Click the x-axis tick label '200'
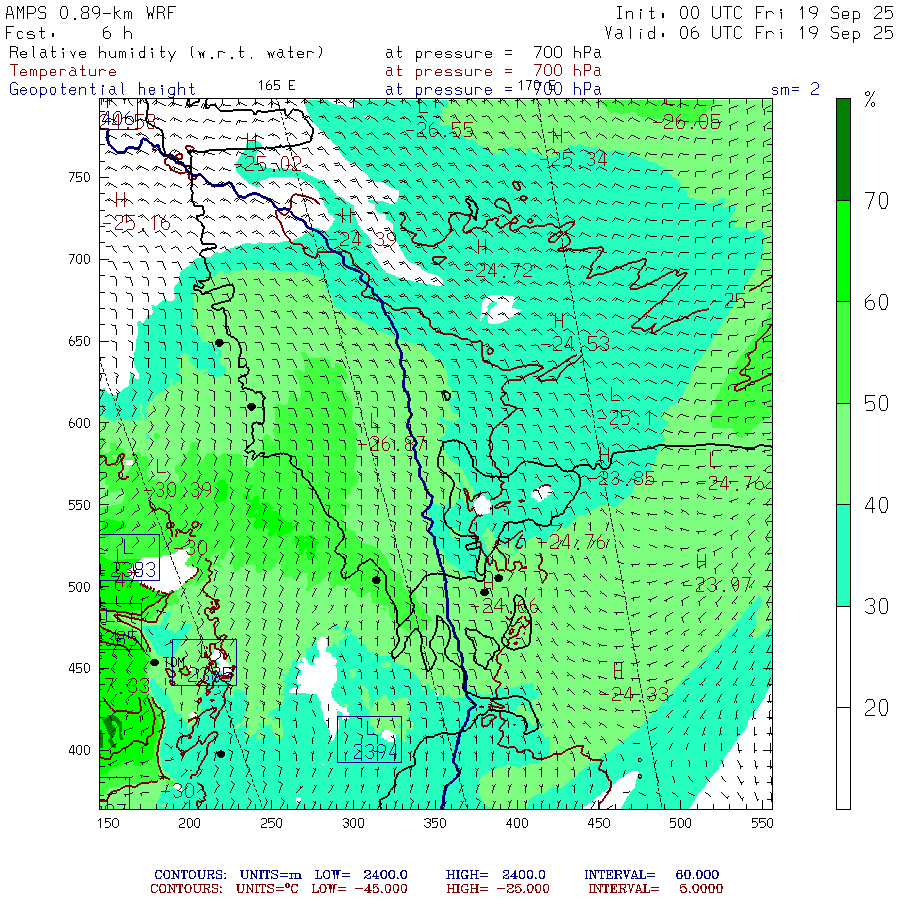This screenshot has width=900, height=900. (x=189, y=823)
